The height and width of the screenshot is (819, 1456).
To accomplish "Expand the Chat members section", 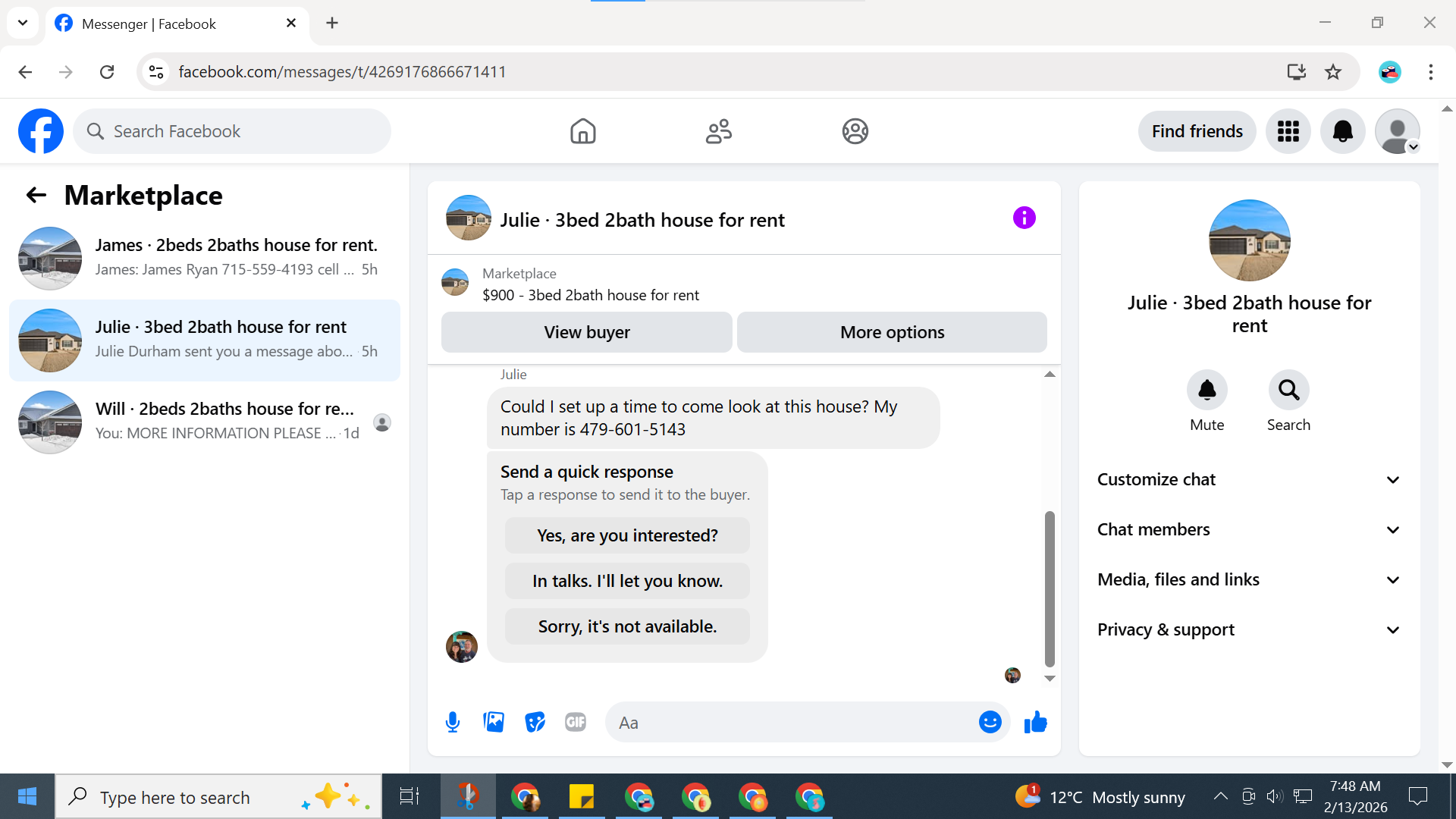I will point(1248,529).
